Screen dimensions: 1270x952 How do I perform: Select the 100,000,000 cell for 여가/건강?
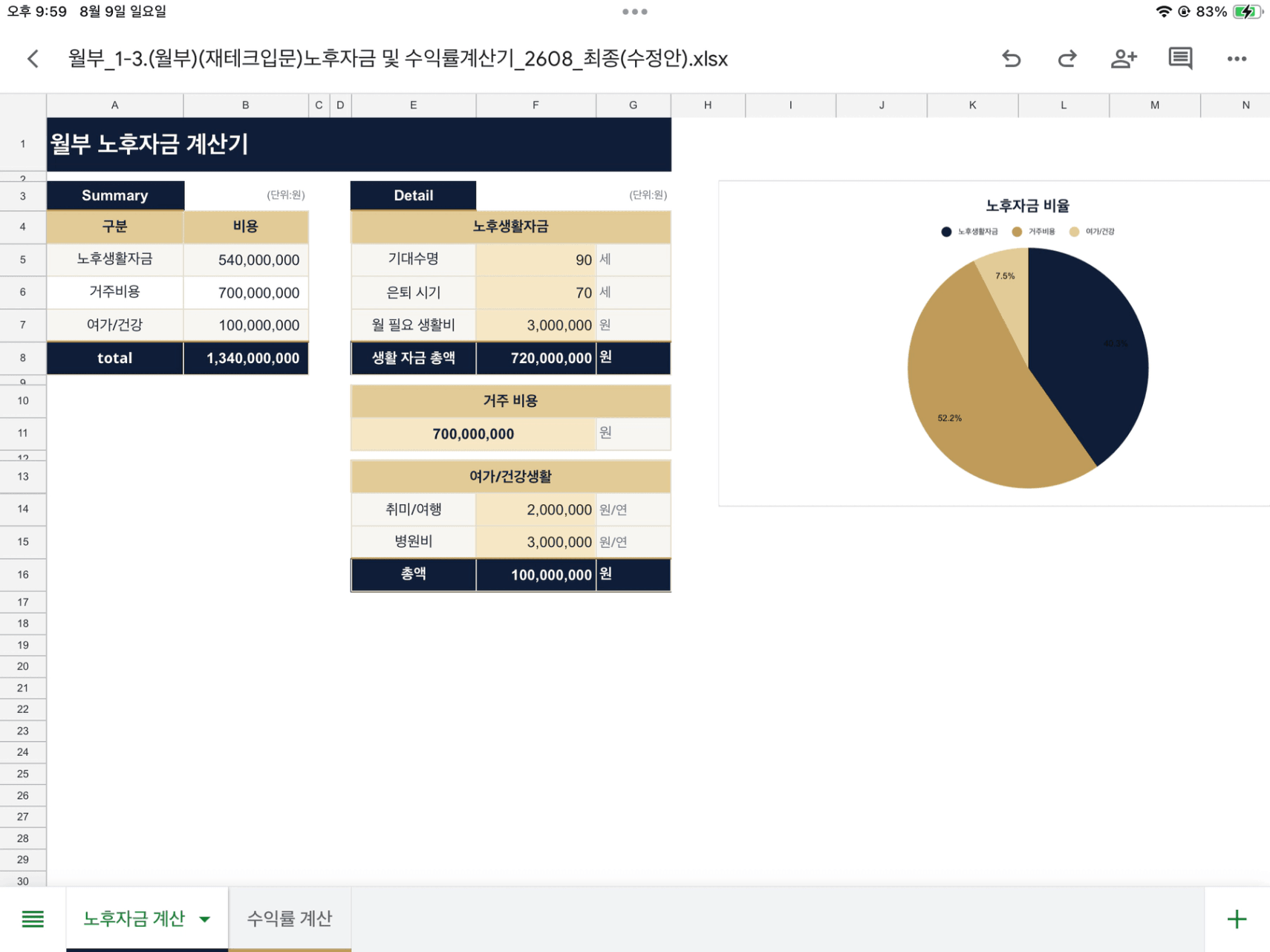[x=246, y=325]
